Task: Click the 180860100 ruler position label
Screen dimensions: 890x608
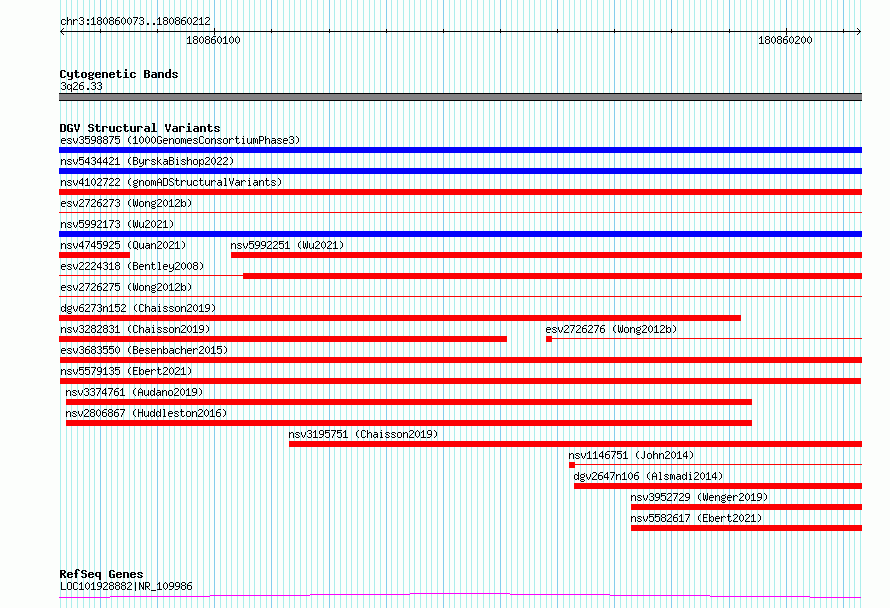Action: 213,40
